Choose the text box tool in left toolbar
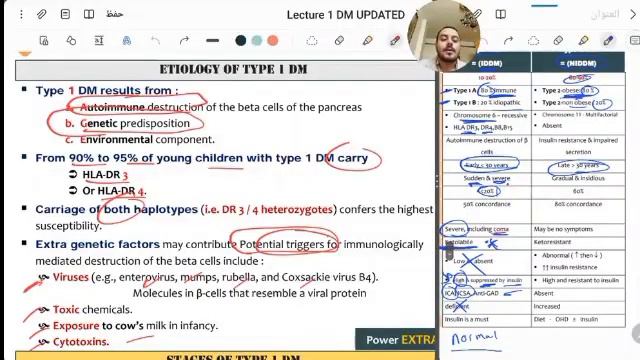Viewport: 640px width, 360px height. [x=99, y=41]
